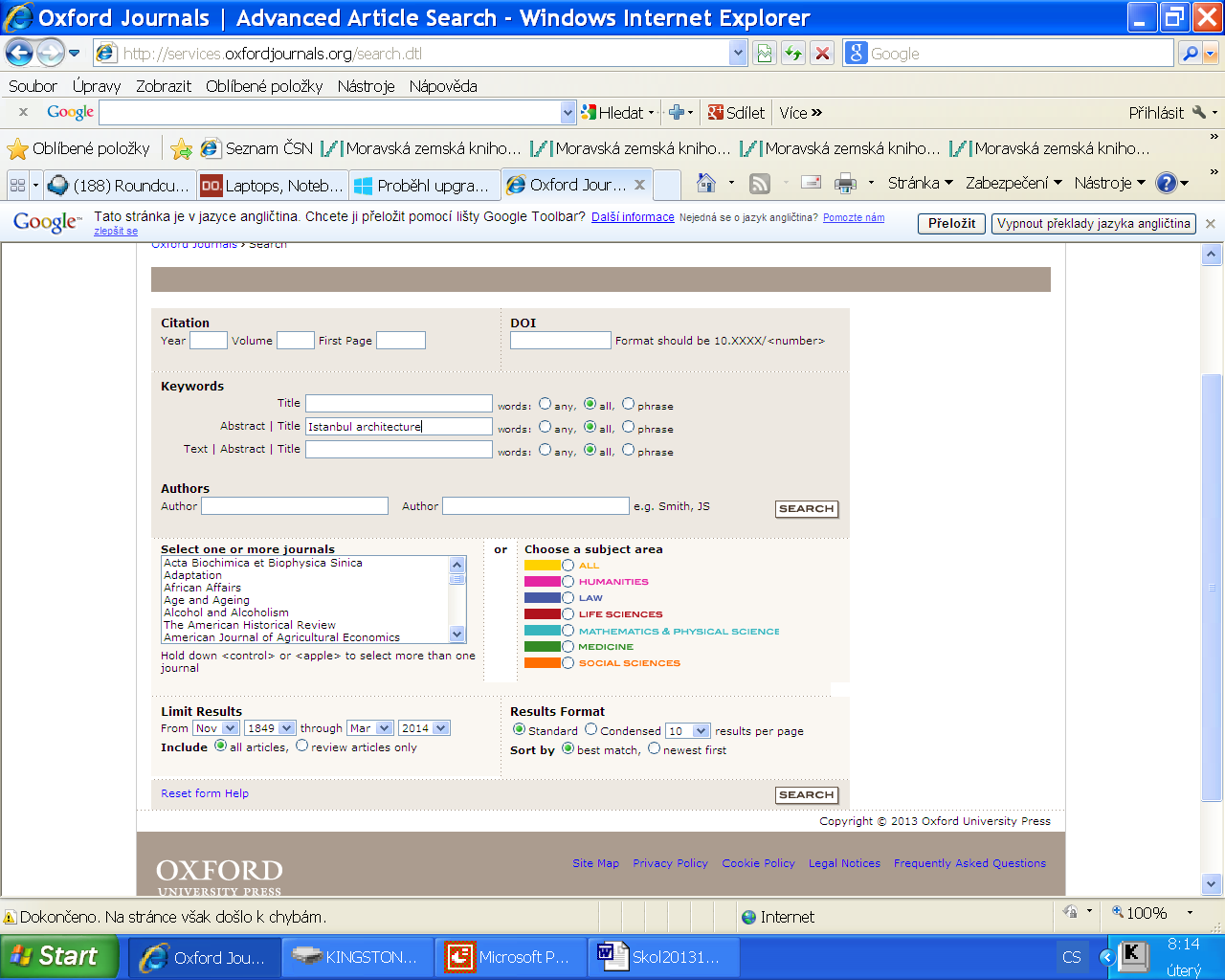Add to favorites bar star icon
This screenshot has height=980, width=1225.
point(181,148)
